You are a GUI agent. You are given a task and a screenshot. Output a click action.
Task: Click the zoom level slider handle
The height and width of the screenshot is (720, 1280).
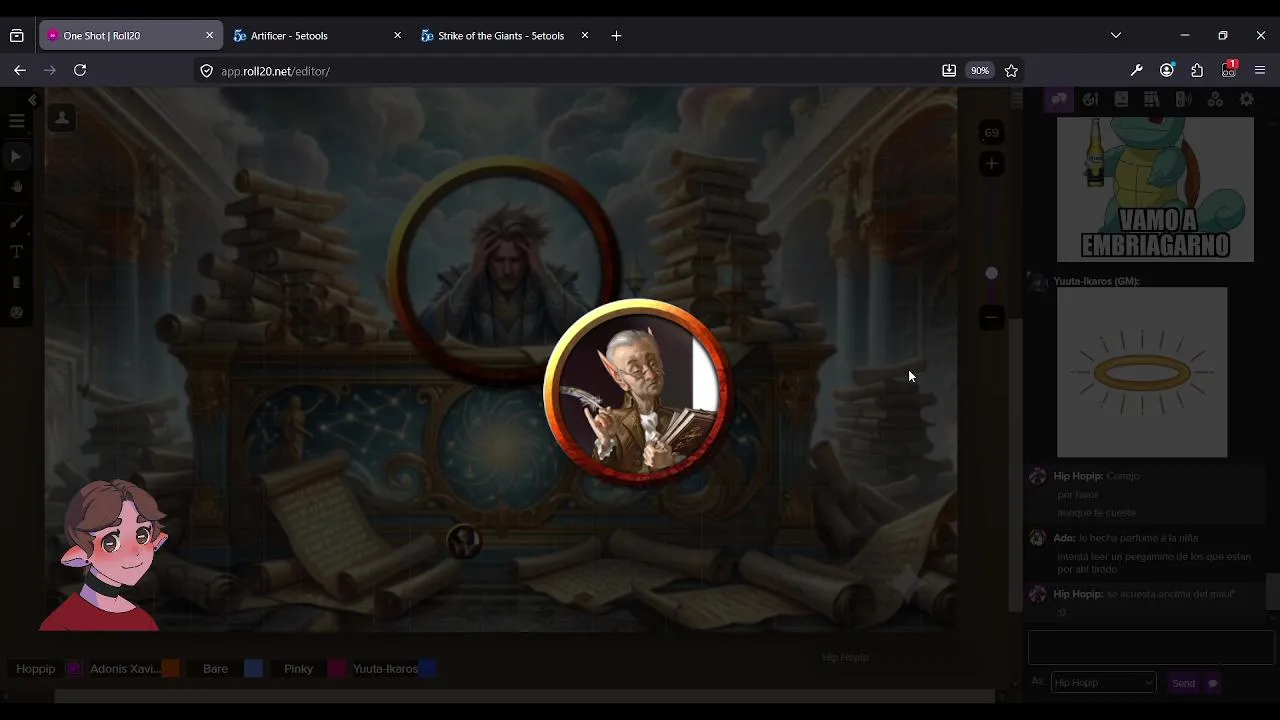(x=991, y=273)
